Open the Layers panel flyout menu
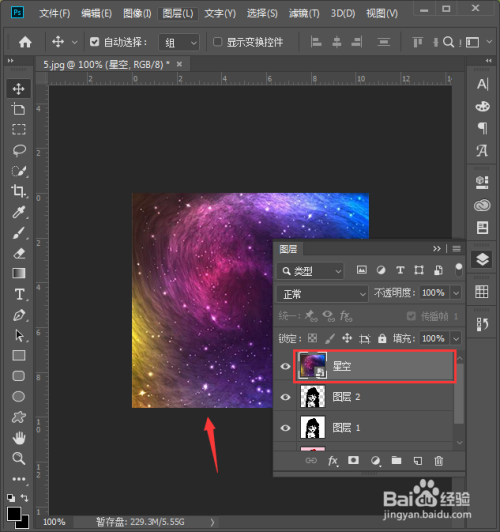Screen dimensions: 500x532 (x=456, y=249)
